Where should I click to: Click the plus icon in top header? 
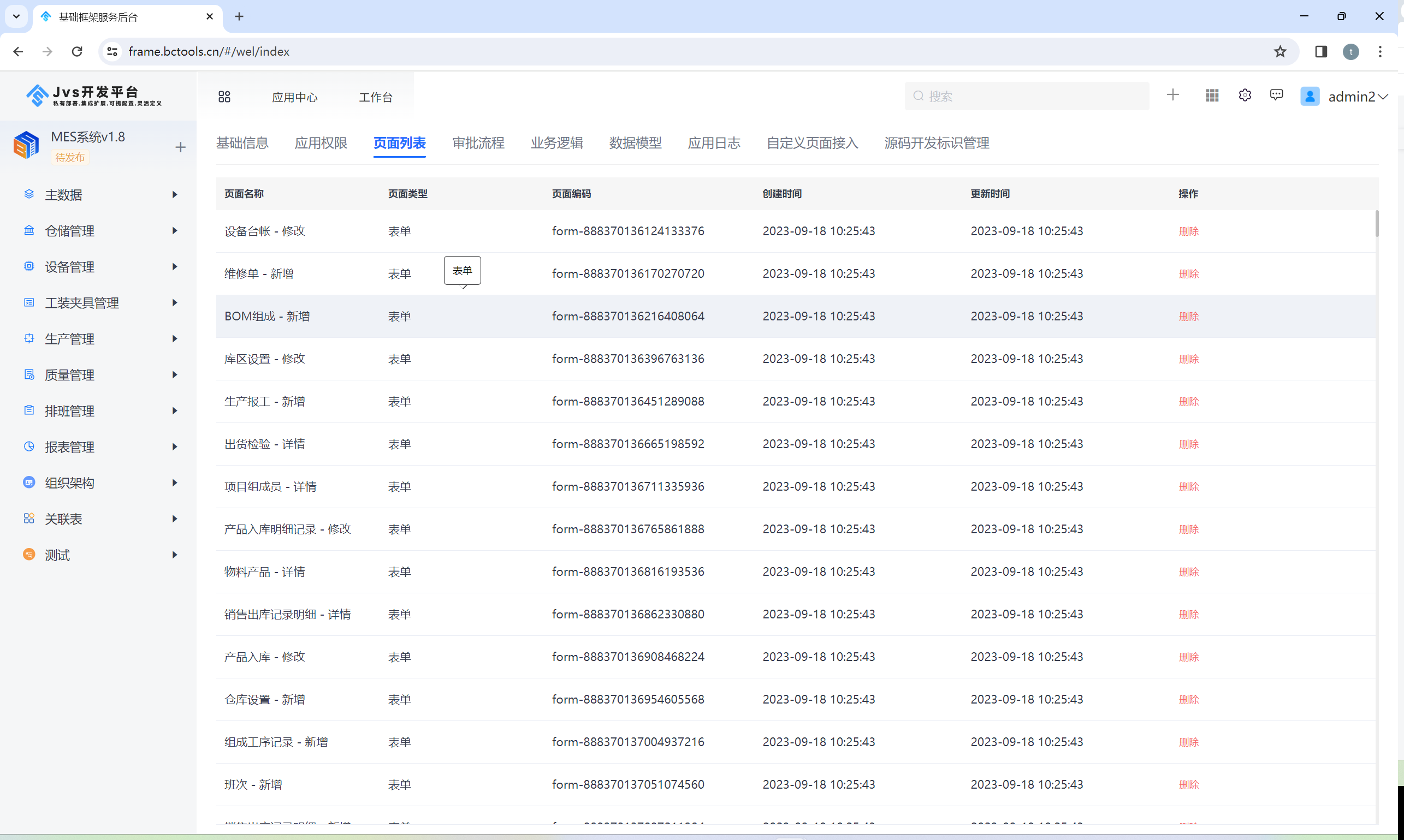tap(1173, 95)
